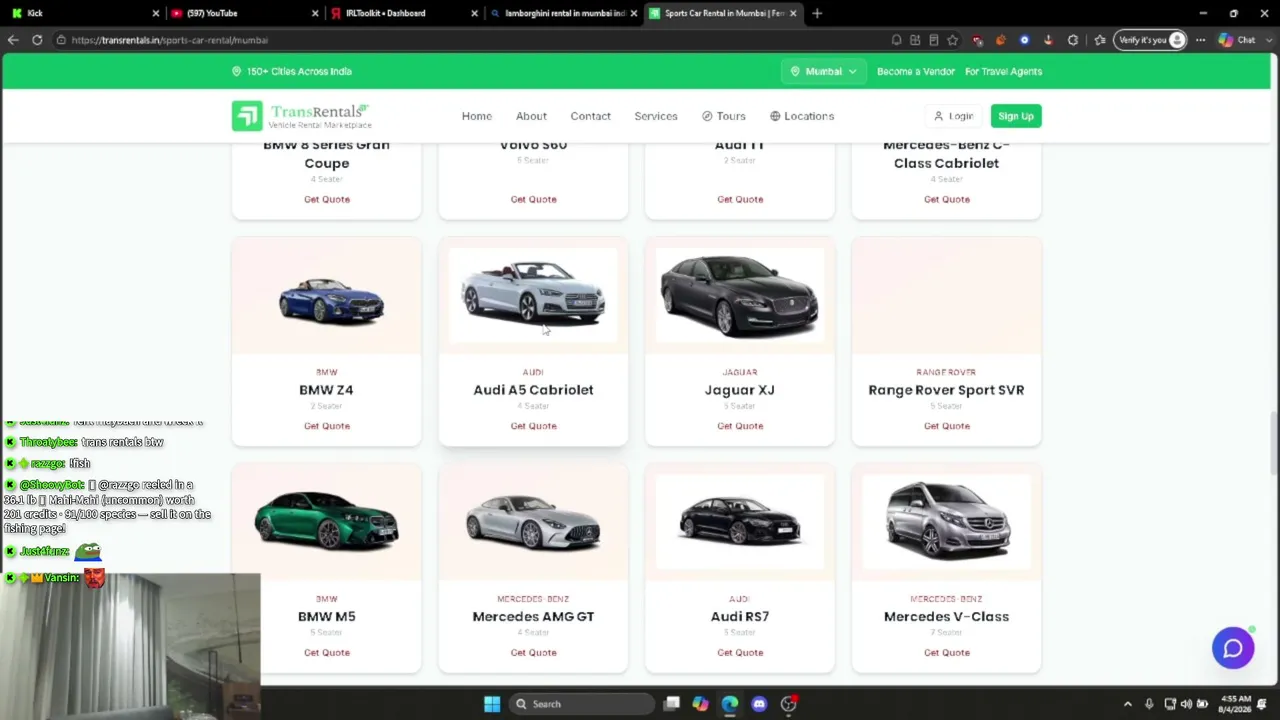
Task: Show hidden system tray icons
Action: (x=1128, y=704)
